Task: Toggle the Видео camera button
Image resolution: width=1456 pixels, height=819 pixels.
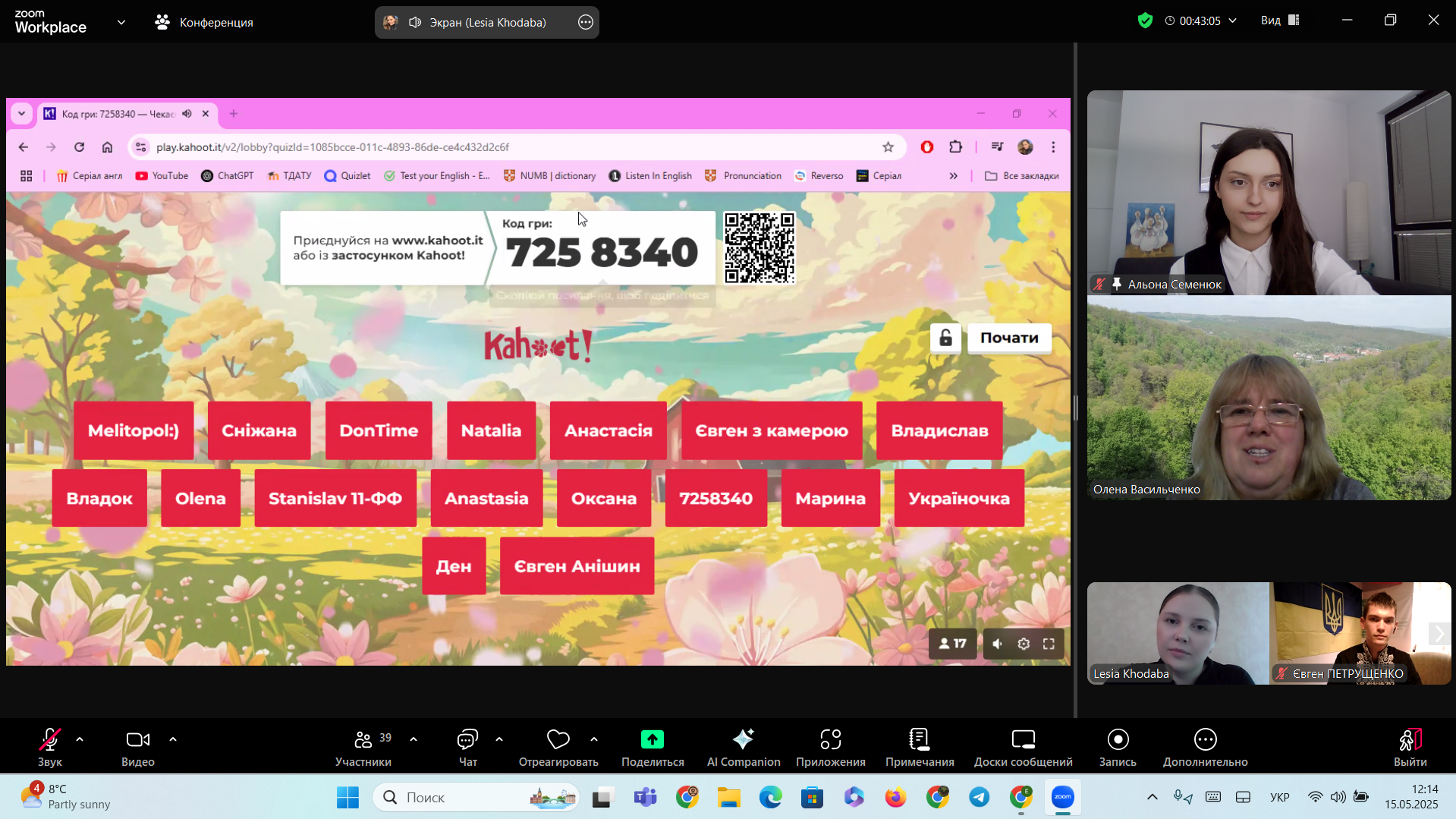Action: 138,747
